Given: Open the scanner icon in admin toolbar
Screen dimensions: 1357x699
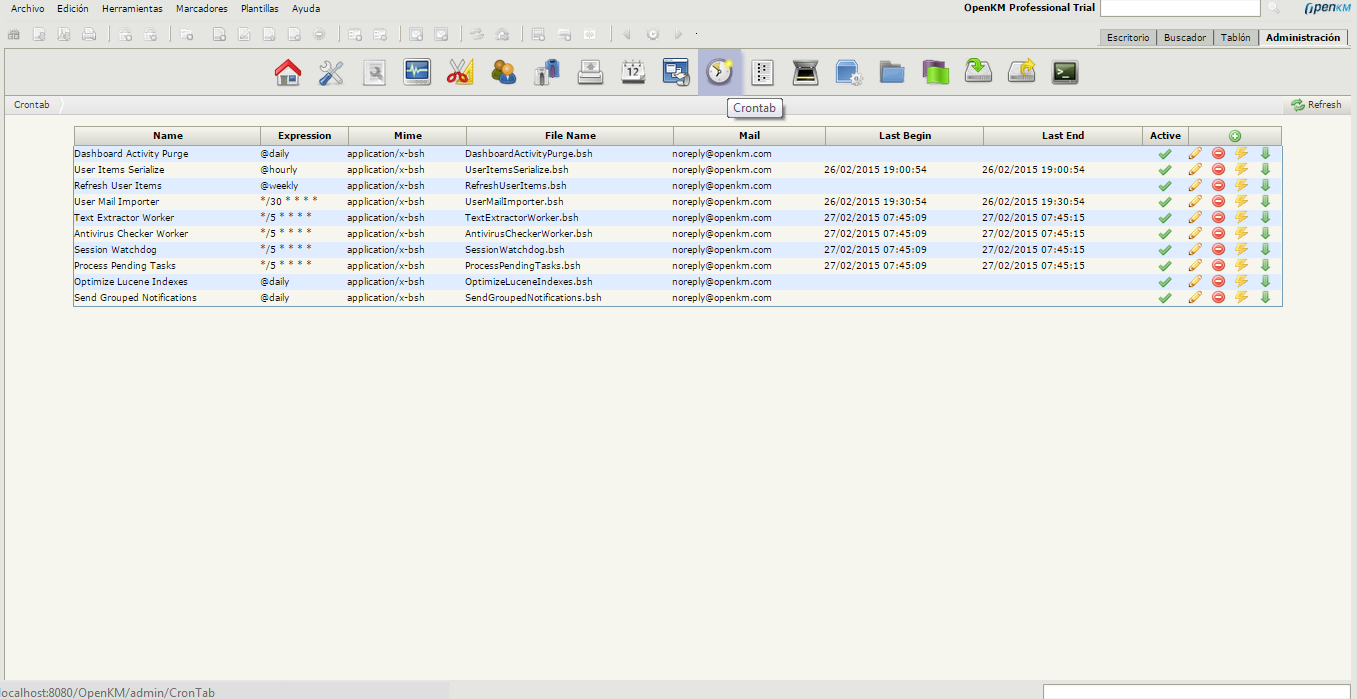Looking at the screenshot, I should click(806, 73).
